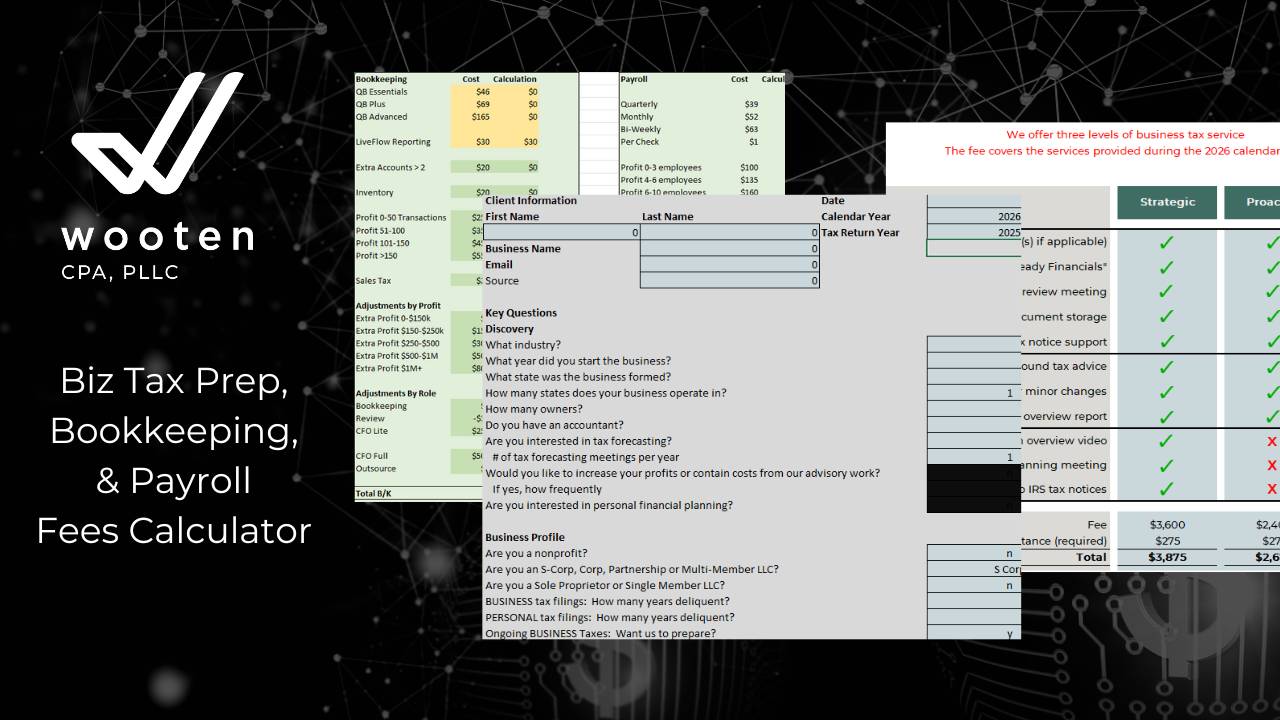Click the 'Quarterly' payroll row
Viewport: 1280px width, 720px height.
click(639, 104)
